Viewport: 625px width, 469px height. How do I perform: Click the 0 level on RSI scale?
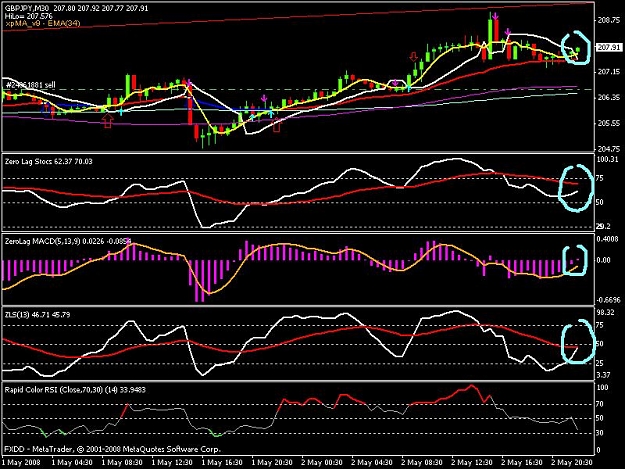point(599,450)
